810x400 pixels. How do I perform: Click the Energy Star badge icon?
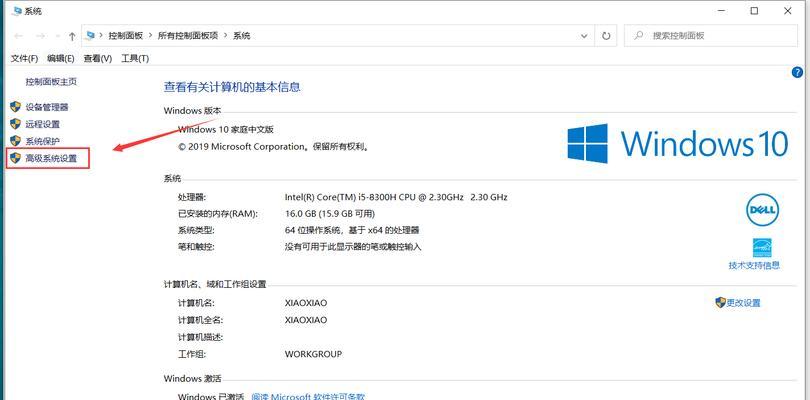pyautogui.click(x=762, y=248)
